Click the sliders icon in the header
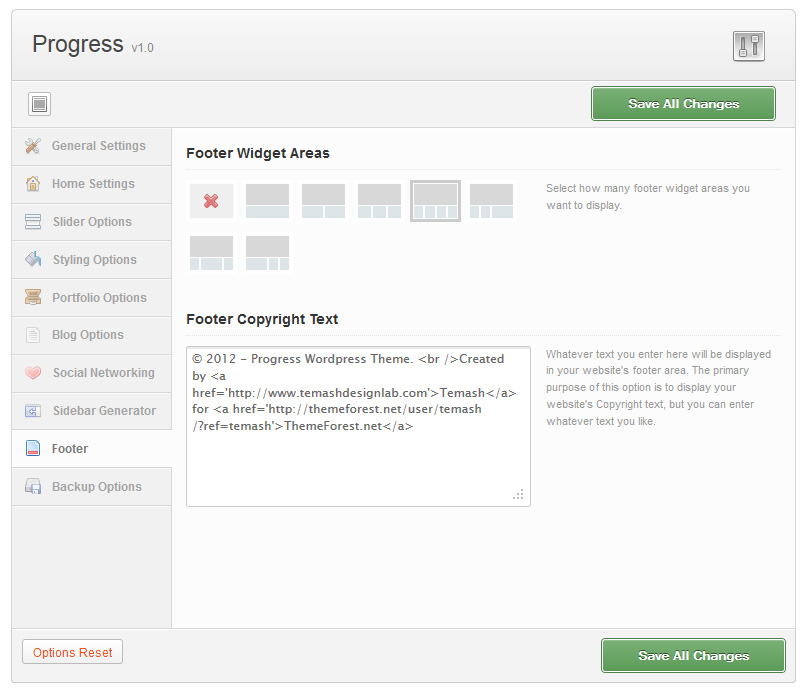806x692 pixels. (x=748, y=46)
